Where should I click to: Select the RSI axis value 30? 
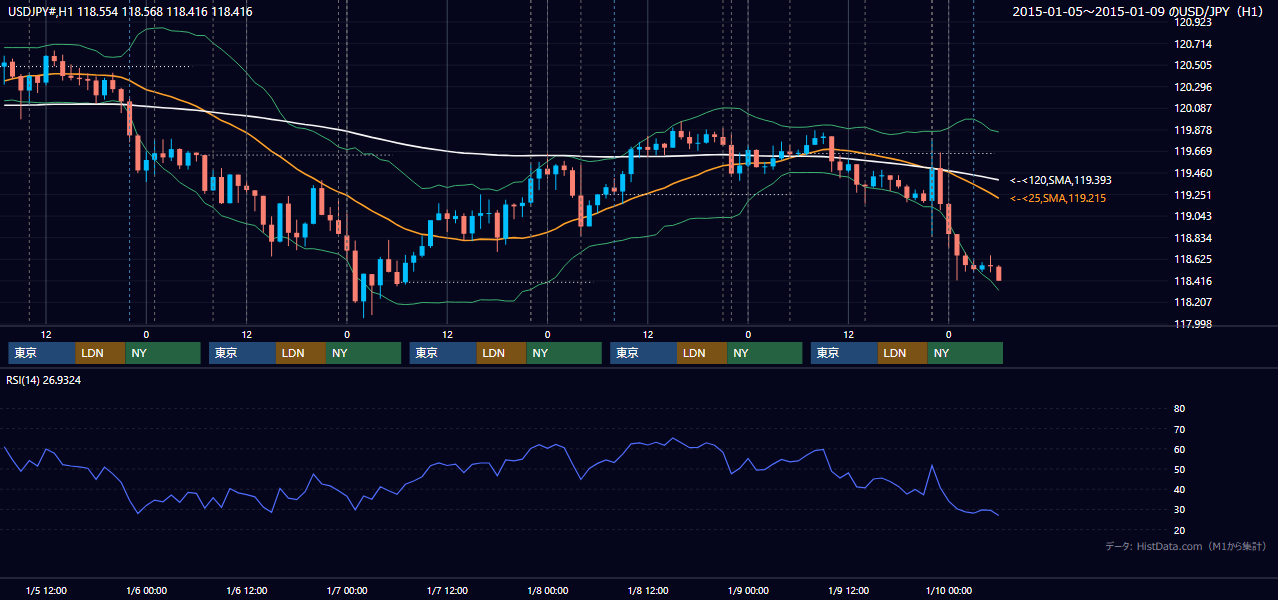[x=1179, y=510]
